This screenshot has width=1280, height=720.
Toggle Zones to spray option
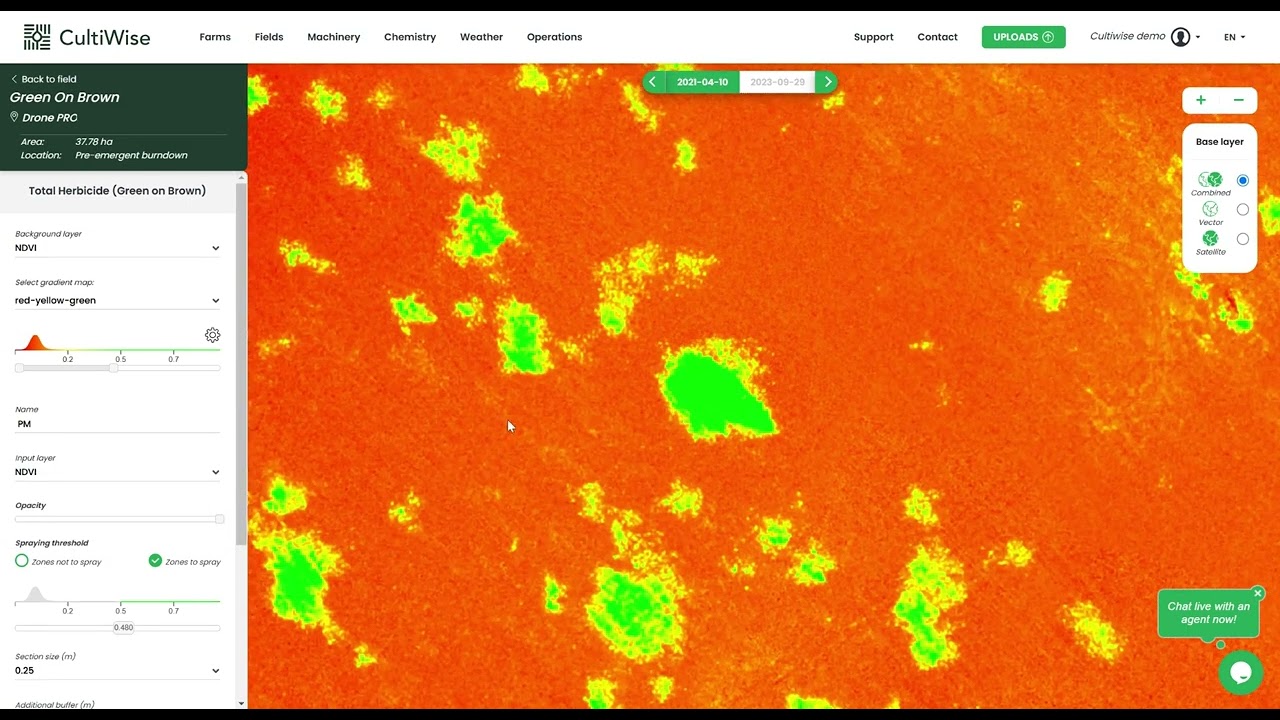(155, 561)
